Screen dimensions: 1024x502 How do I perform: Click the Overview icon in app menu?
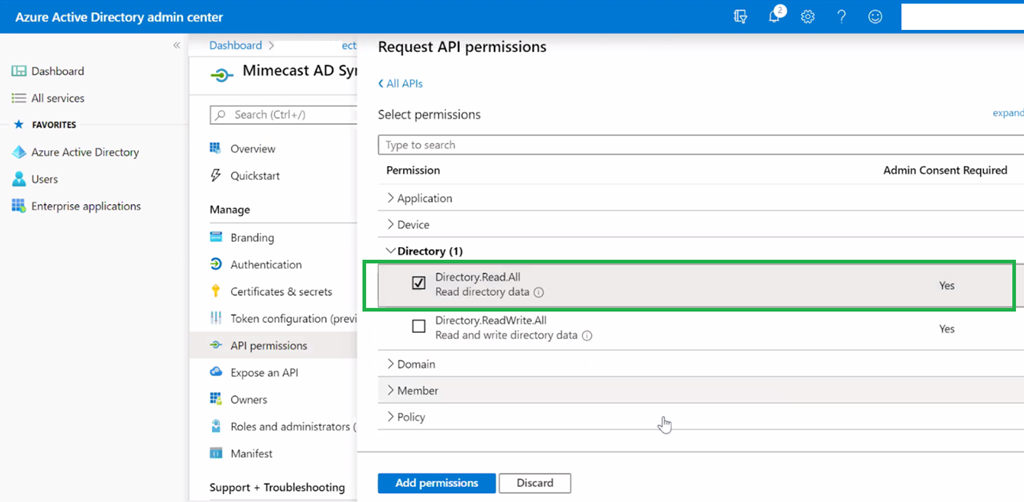(216, 148)
